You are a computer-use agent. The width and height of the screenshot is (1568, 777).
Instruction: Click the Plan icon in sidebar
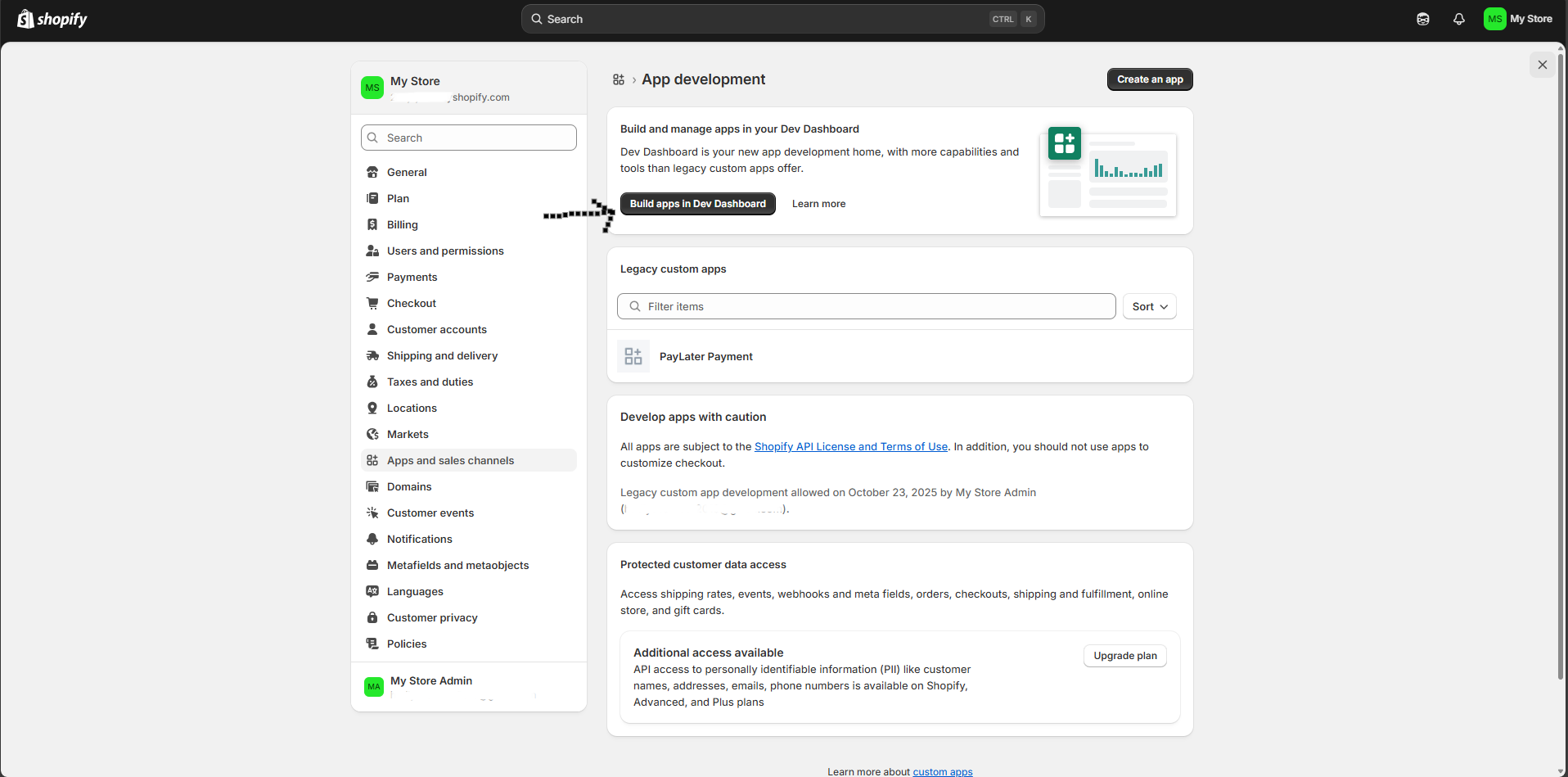tap(372, 198)
